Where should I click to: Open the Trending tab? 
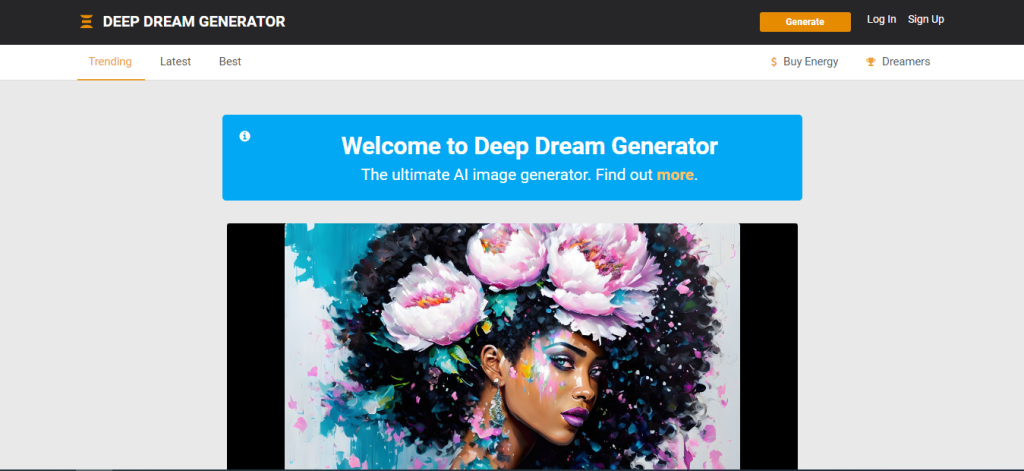[110, 61]
